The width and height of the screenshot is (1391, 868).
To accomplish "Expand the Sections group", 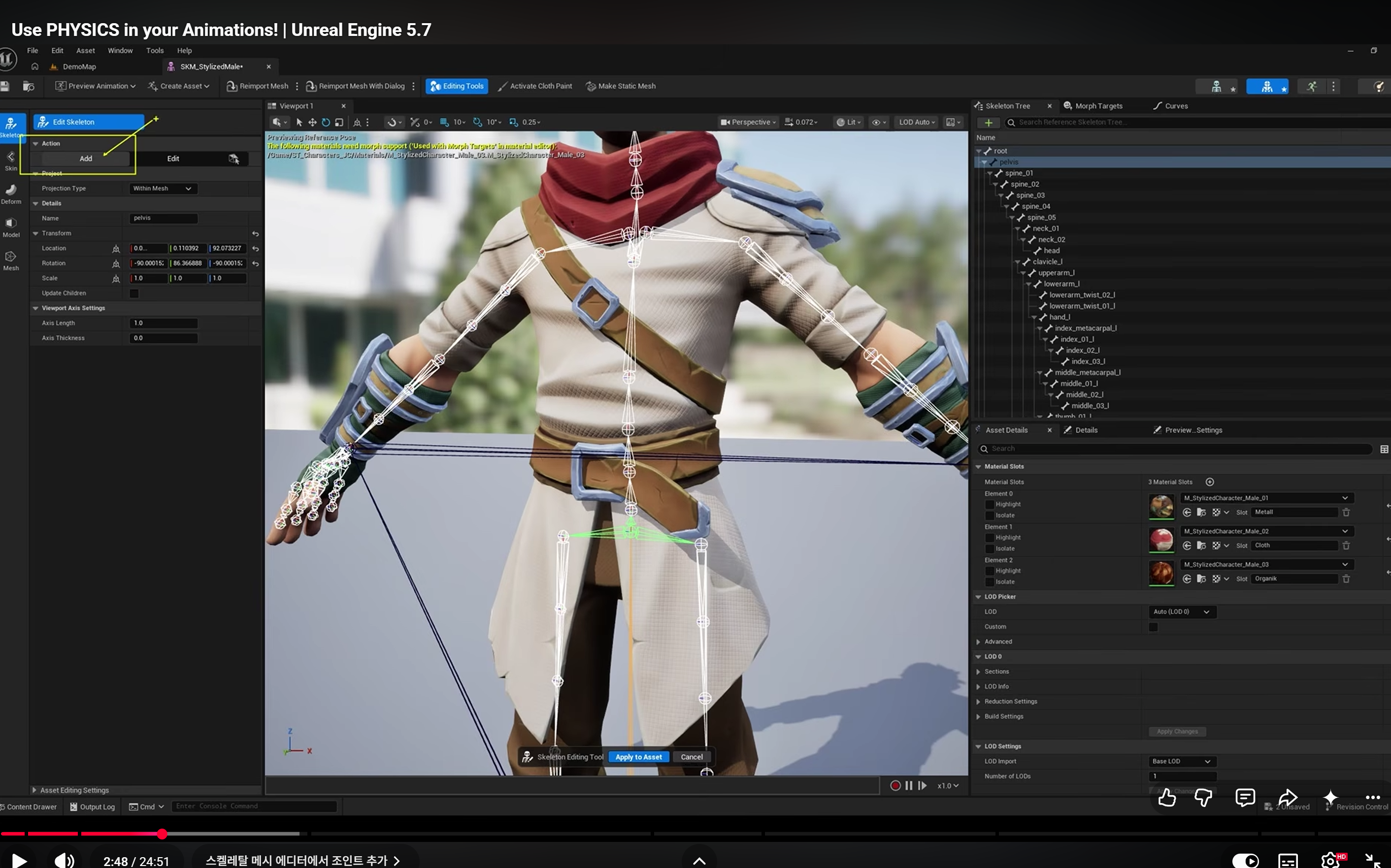I will 978,672.
